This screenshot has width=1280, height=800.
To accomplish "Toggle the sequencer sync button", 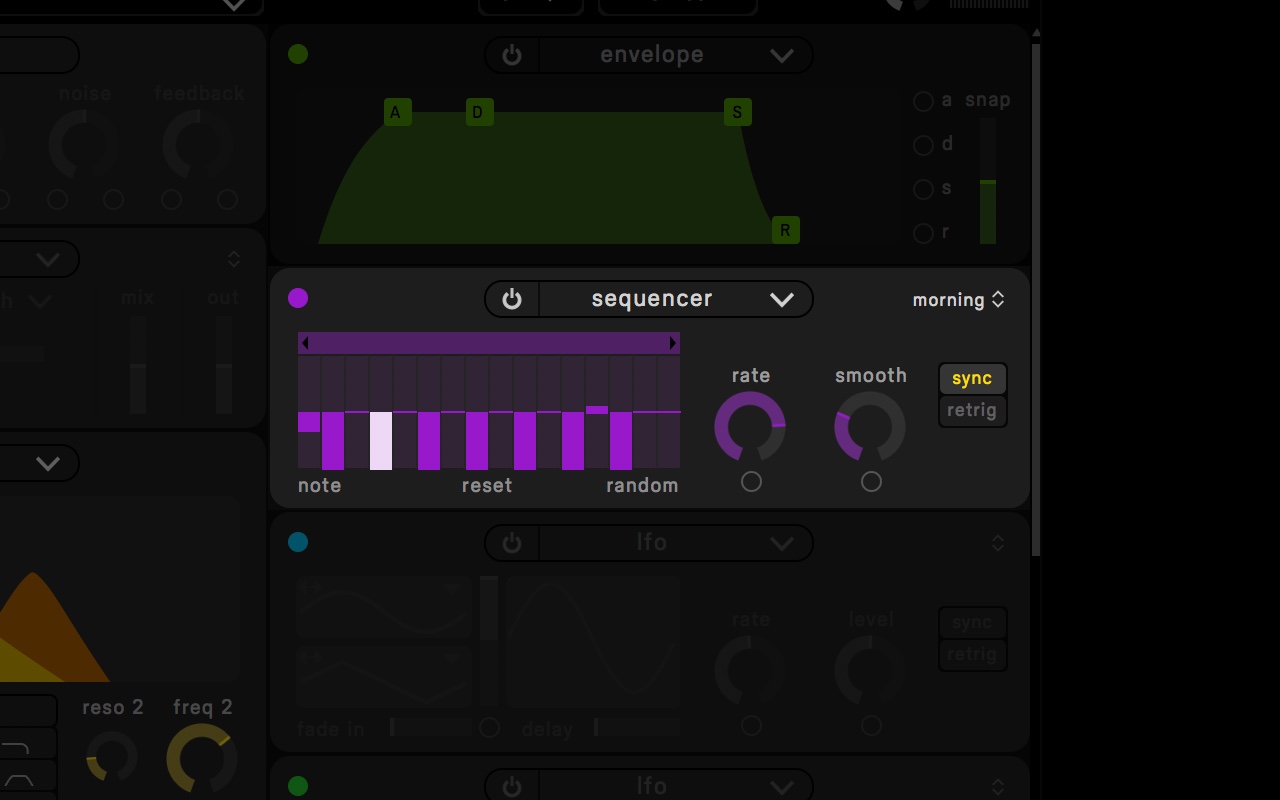I will point(972,379).
